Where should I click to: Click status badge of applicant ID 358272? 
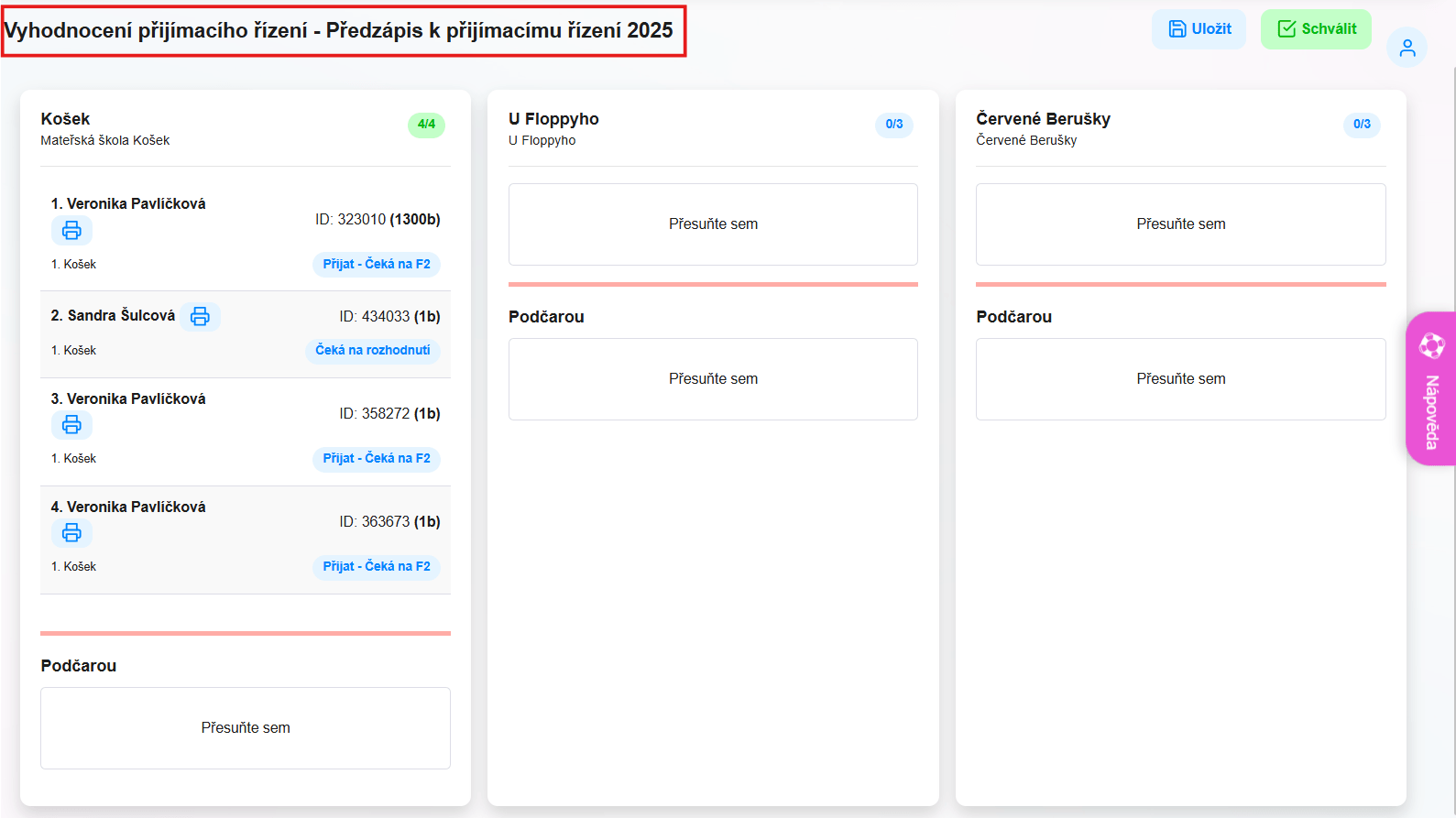(x=376, y=459)
